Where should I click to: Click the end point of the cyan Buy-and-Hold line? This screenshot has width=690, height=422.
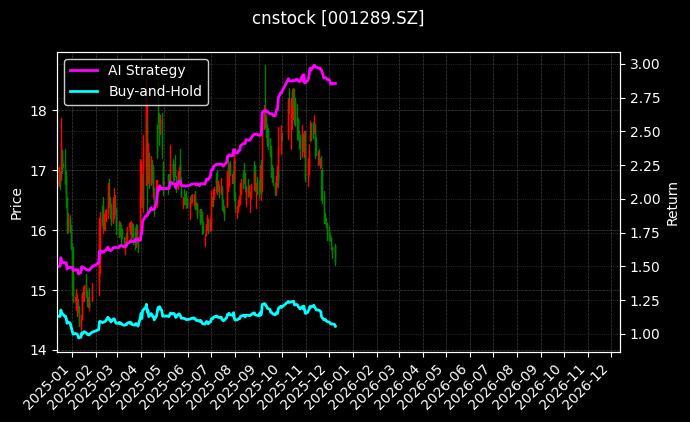[x=335, y=326]
